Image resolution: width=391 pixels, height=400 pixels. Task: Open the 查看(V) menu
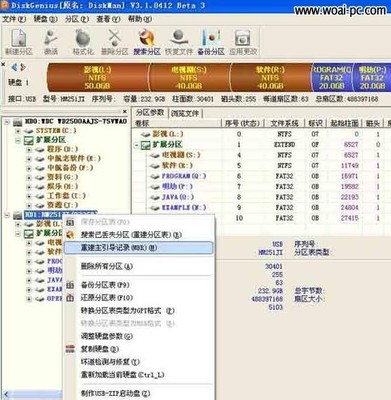108,19
